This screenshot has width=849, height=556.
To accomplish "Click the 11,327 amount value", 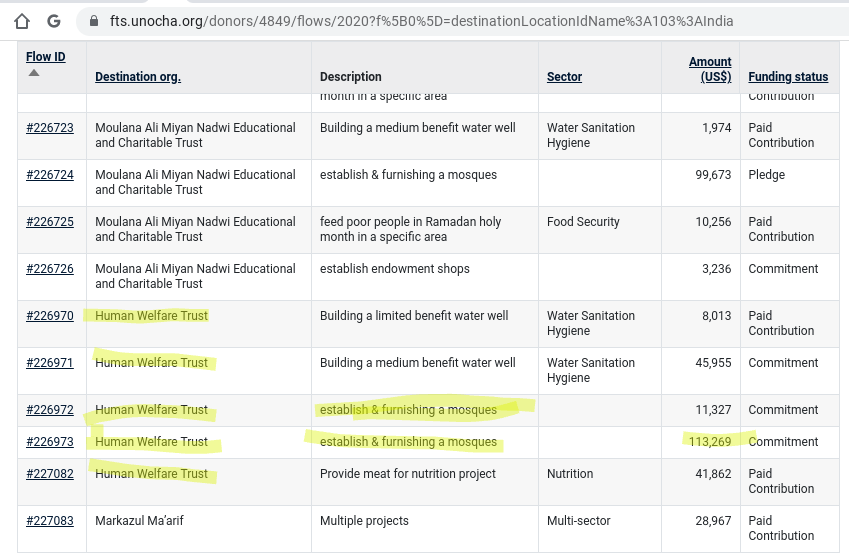I will coord(713,410).
